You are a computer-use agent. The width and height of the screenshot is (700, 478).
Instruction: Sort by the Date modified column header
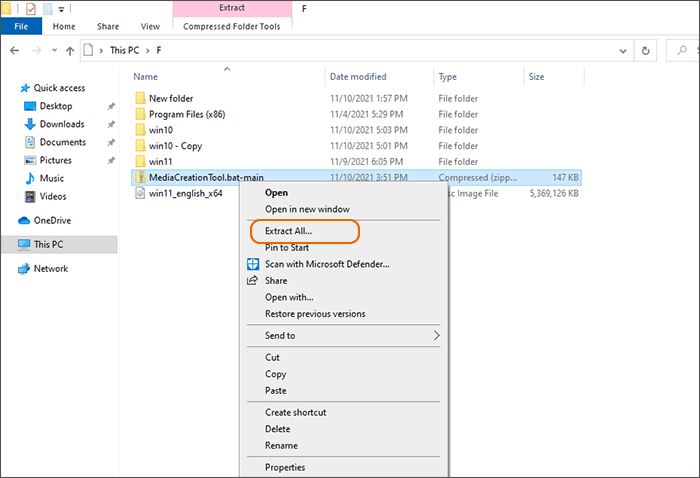pyautogui.click(x=358, y=77)
